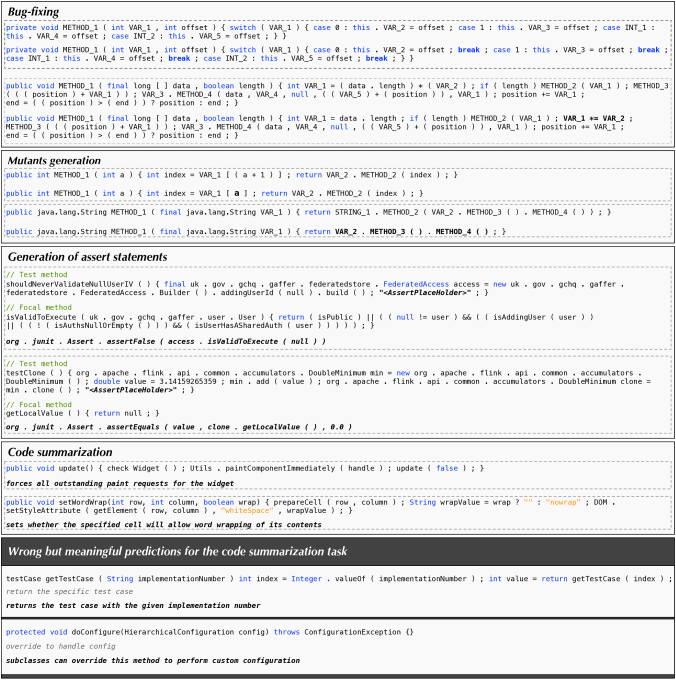Image resolution: width=676 pixels, height=680 pixels.
Task: Click the dark Wrong but meaningful predictions banner
Action: (338, 551)
